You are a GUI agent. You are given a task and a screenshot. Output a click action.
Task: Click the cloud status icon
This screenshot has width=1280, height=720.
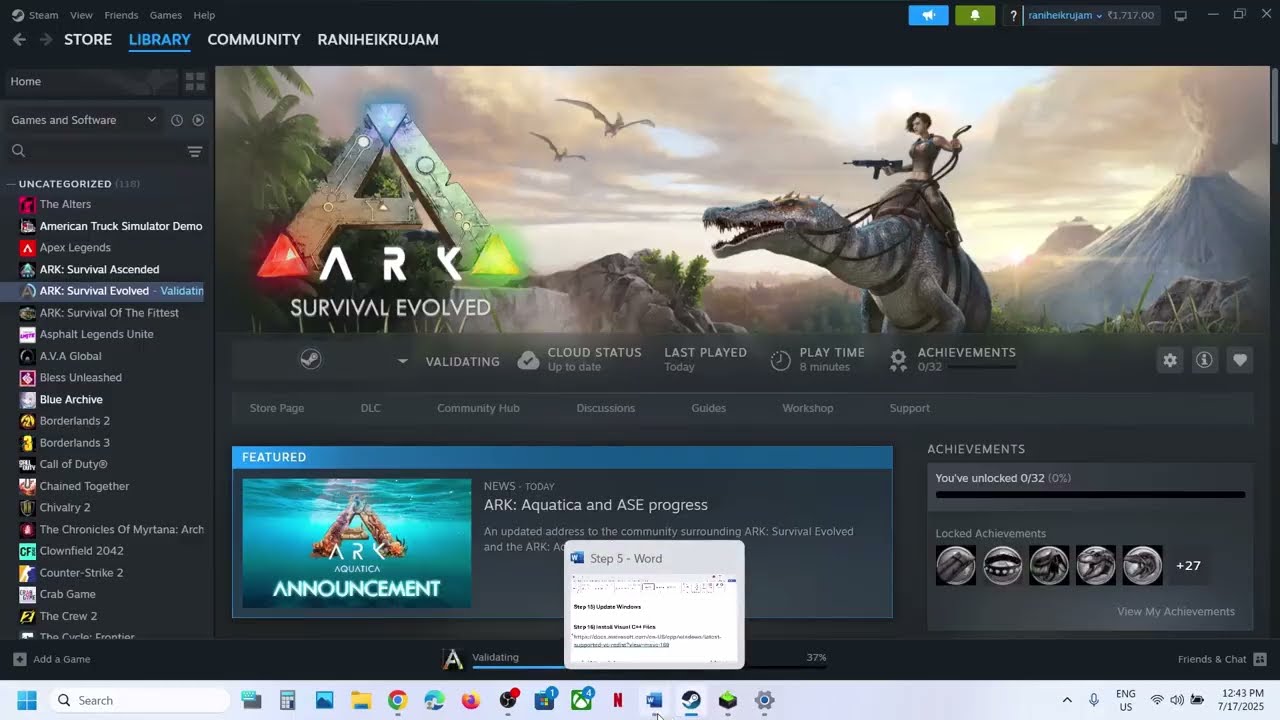[528, 360]
